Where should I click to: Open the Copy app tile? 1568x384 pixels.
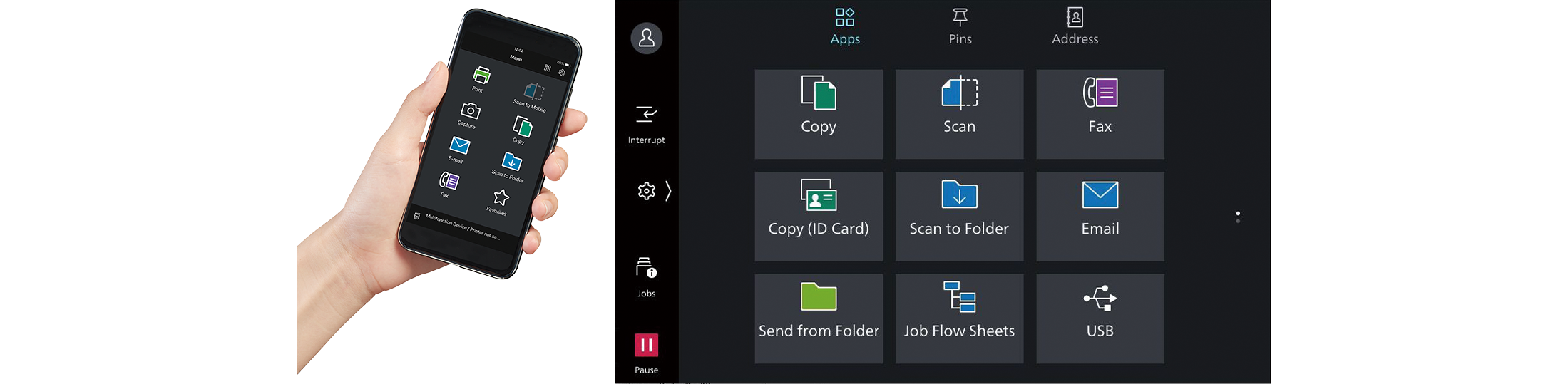click(x=818, y=114)
